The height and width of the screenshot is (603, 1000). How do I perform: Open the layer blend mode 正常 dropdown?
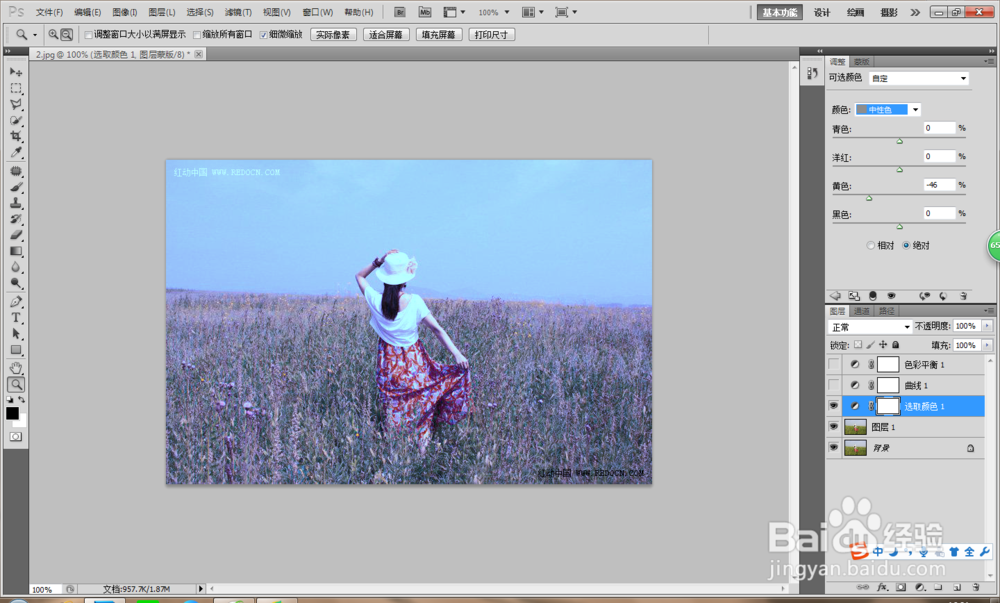pos(870,327)
